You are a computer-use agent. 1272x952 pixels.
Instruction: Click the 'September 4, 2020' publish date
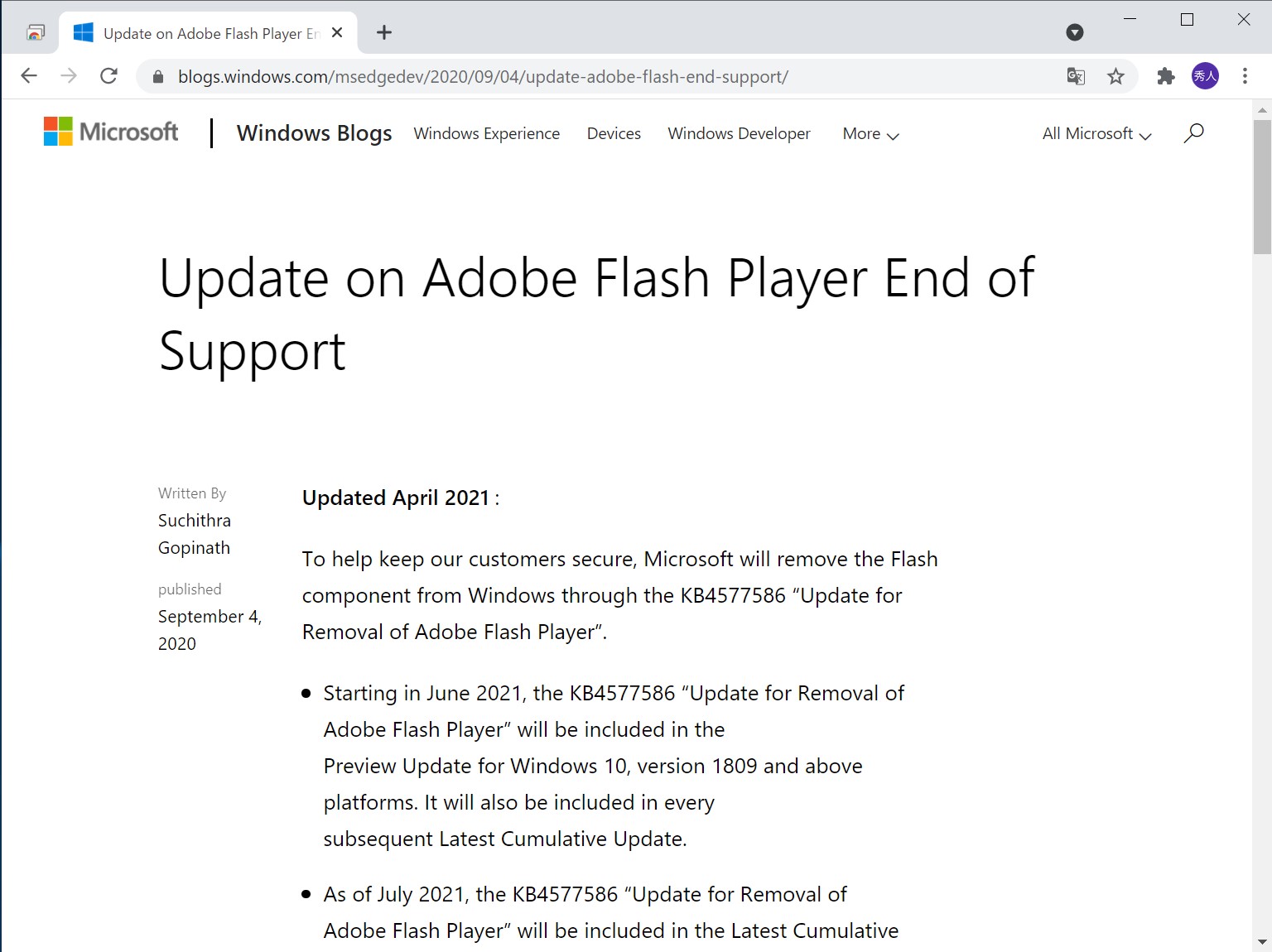pyautogui.click(x=210, y=630)
